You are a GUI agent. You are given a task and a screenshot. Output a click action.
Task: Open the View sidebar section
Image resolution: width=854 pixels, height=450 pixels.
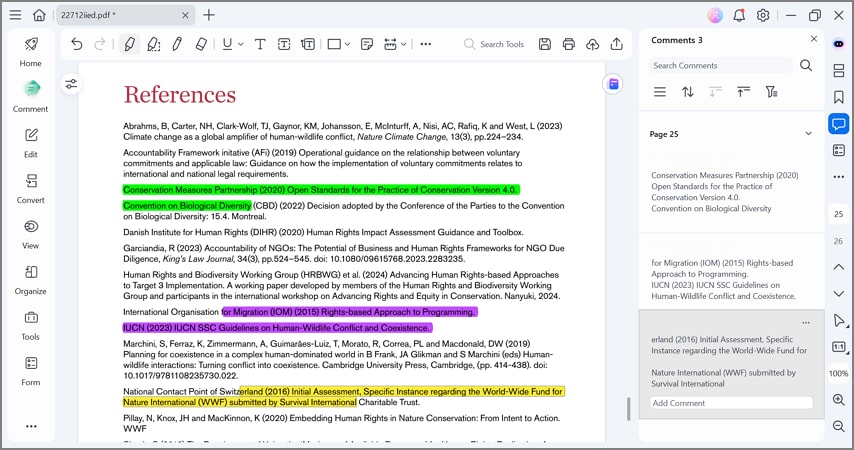click(30, 234)
